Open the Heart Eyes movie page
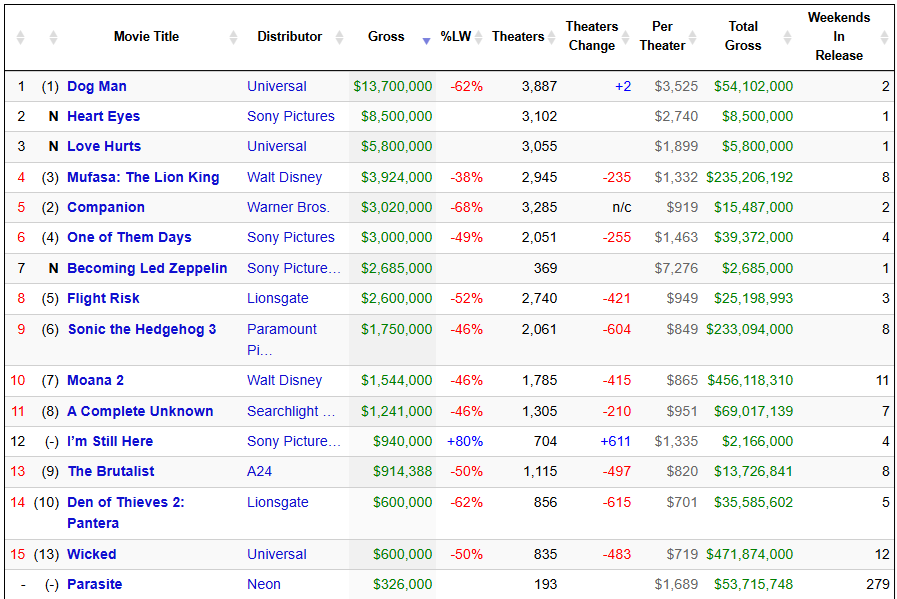 [x=103, y=116]
